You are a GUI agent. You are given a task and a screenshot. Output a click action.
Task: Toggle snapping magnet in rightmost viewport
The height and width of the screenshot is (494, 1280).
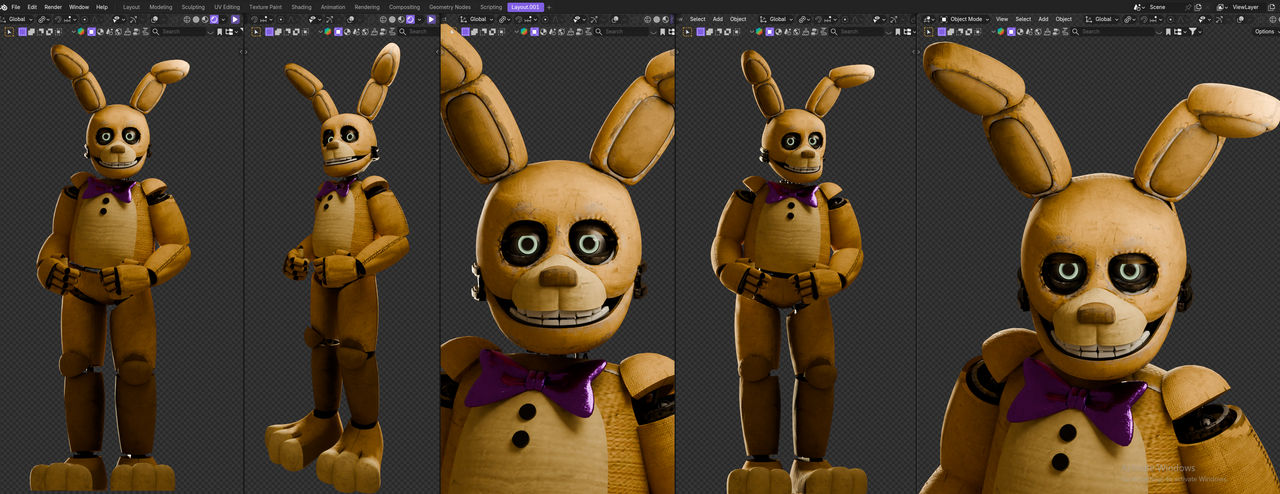(x=1144, y=19)
